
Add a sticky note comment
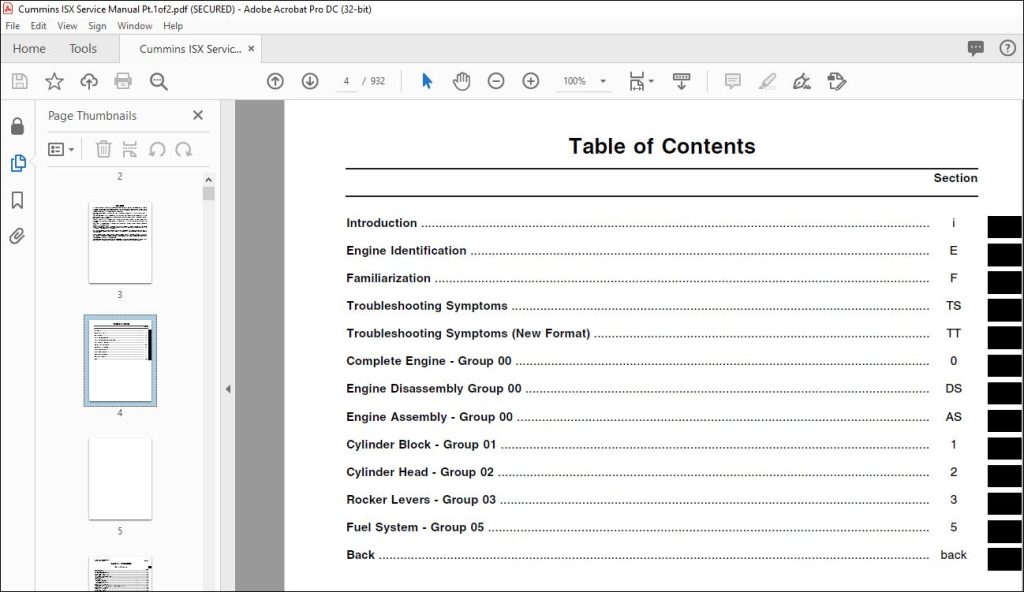(x=733, y=81)
